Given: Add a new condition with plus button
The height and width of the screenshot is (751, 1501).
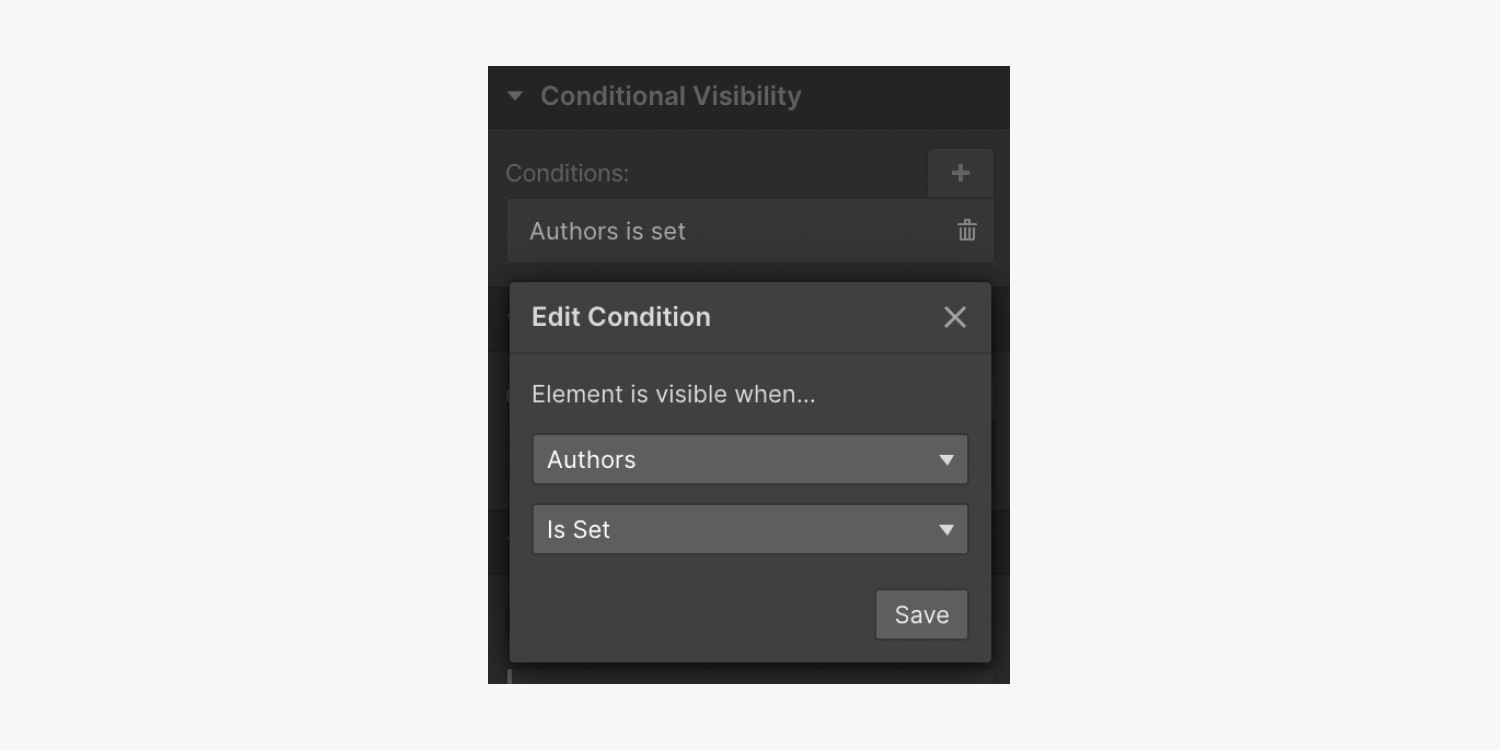Looking at the screenshot, I should tap(960, 173).
